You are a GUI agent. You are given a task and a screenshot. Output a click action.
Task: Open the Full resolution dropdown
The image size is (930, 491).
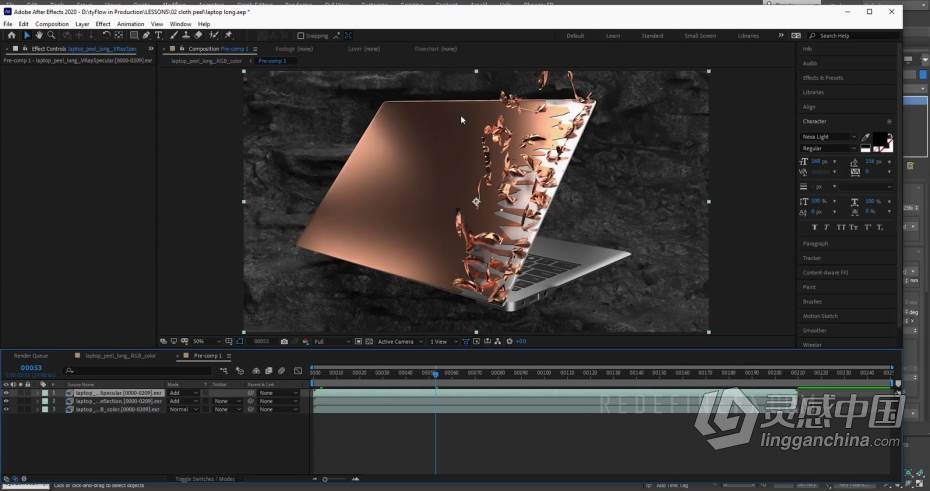331,342
